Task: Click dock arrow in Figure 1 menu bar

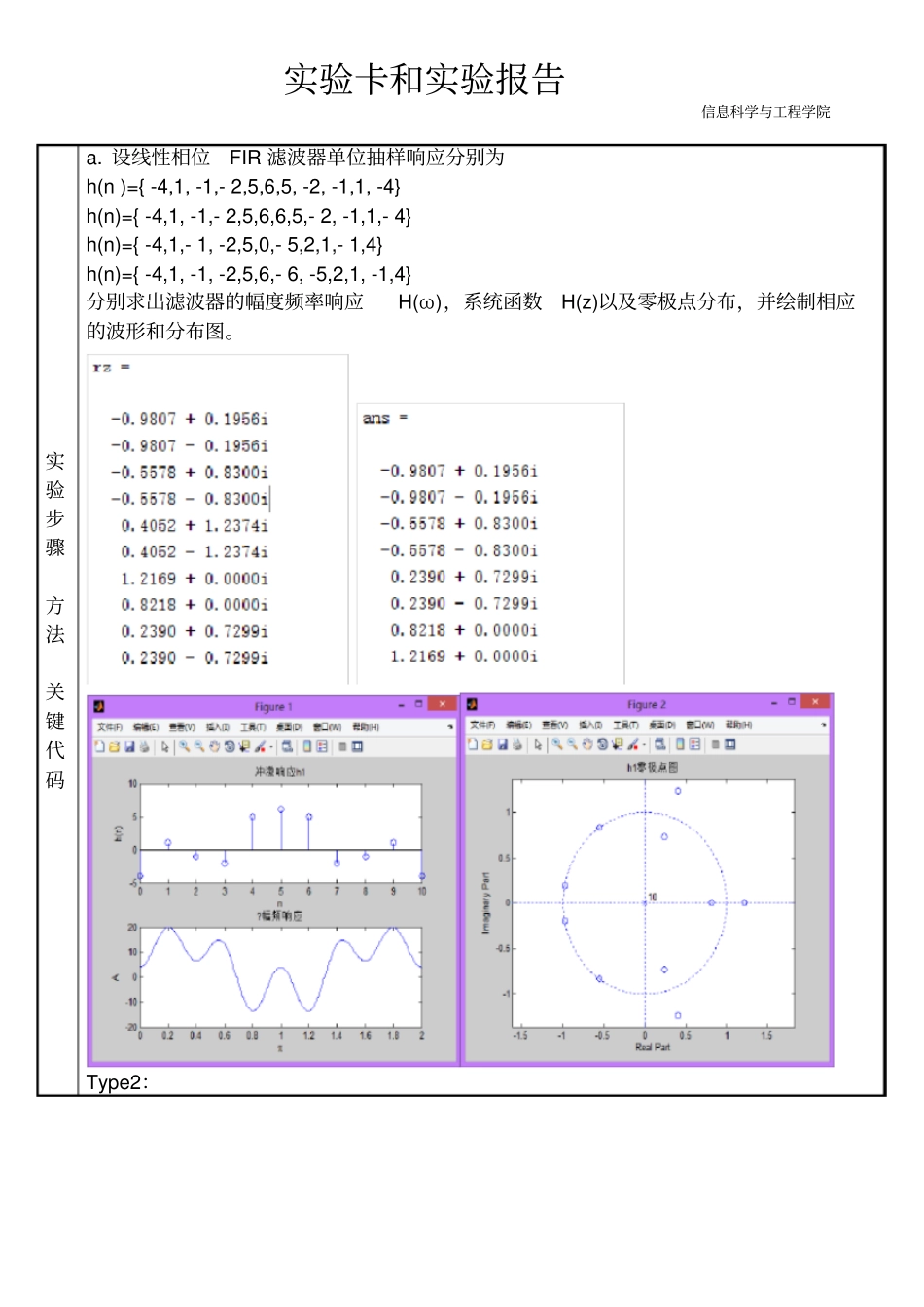Action: click(x=450, y=727)
